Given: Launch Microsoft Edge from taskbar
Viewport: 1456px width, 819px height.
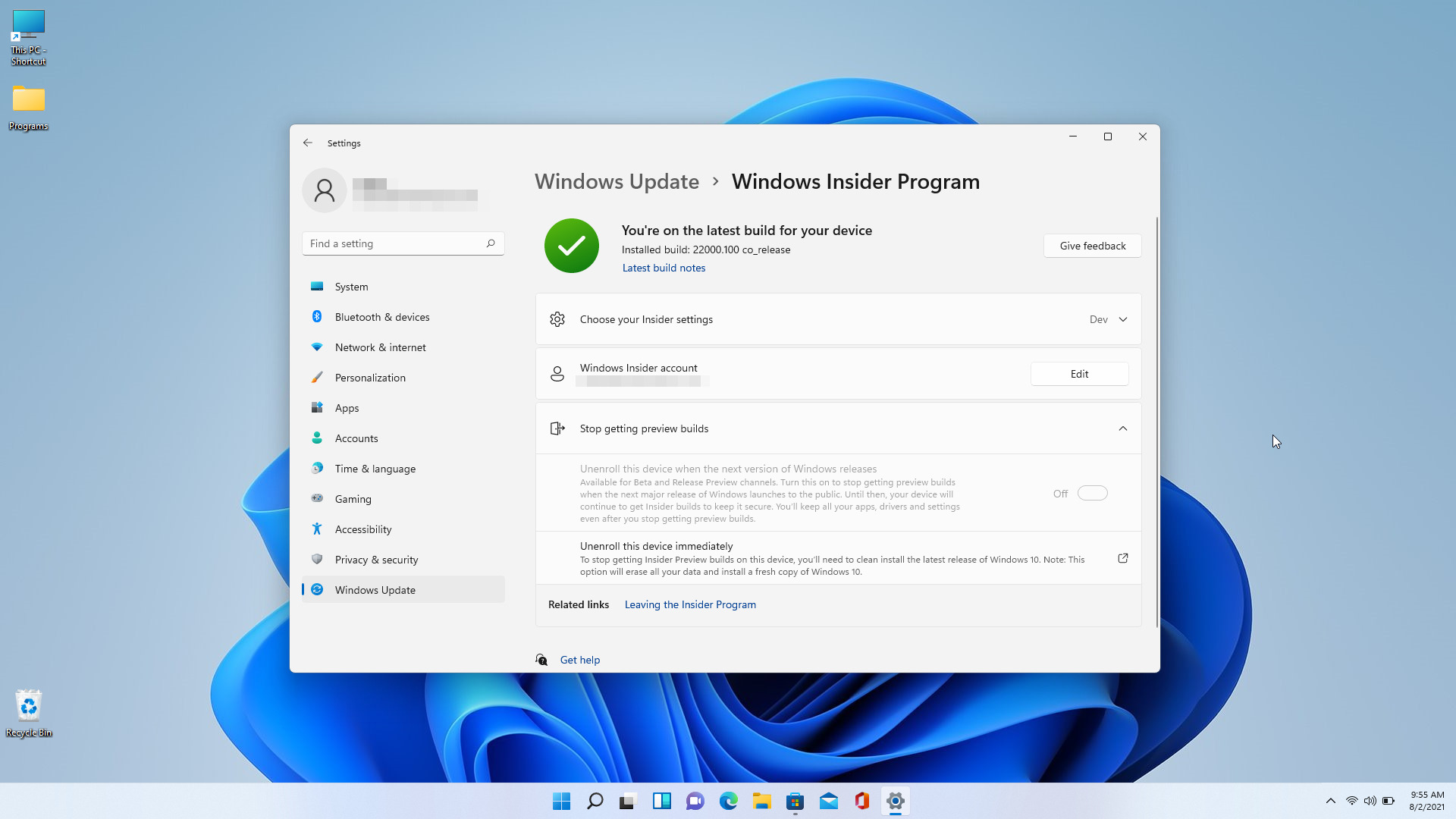Looking at the screenshot, I should tap(728, 801).
